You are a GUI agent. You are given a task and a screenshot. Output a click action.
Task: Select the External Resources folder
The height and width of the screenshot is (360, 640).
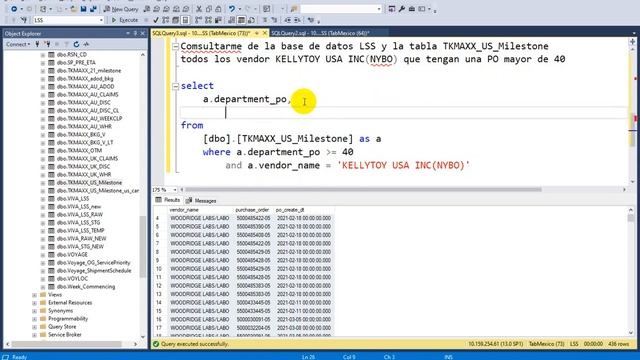coord(70,302)
